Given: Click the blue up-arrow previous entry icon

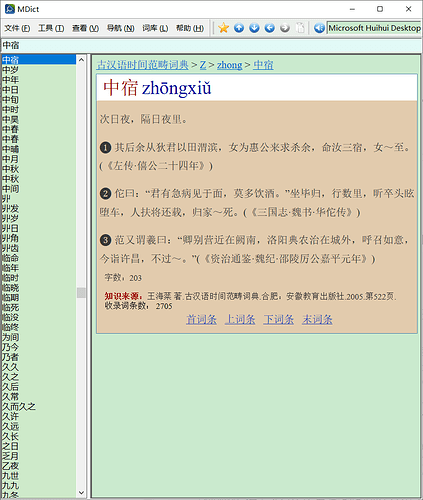Looking at the screenshot, I should click(239, 28).
